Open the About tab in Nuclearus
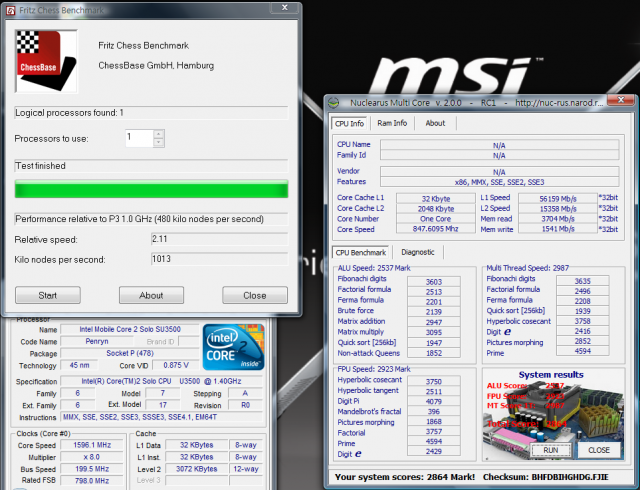 coord(435,123)
